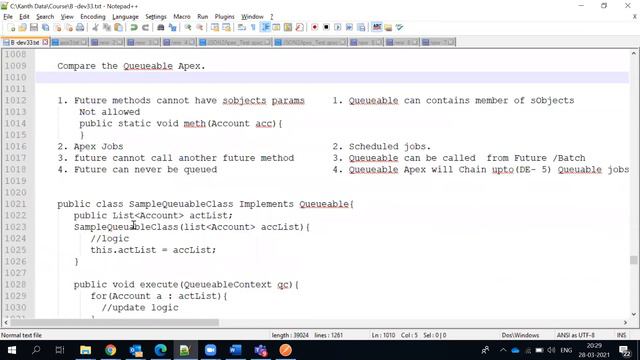Viewport: 640px width, 360px height.
Task: Create a new document with New icon
Action: point(11,27)
